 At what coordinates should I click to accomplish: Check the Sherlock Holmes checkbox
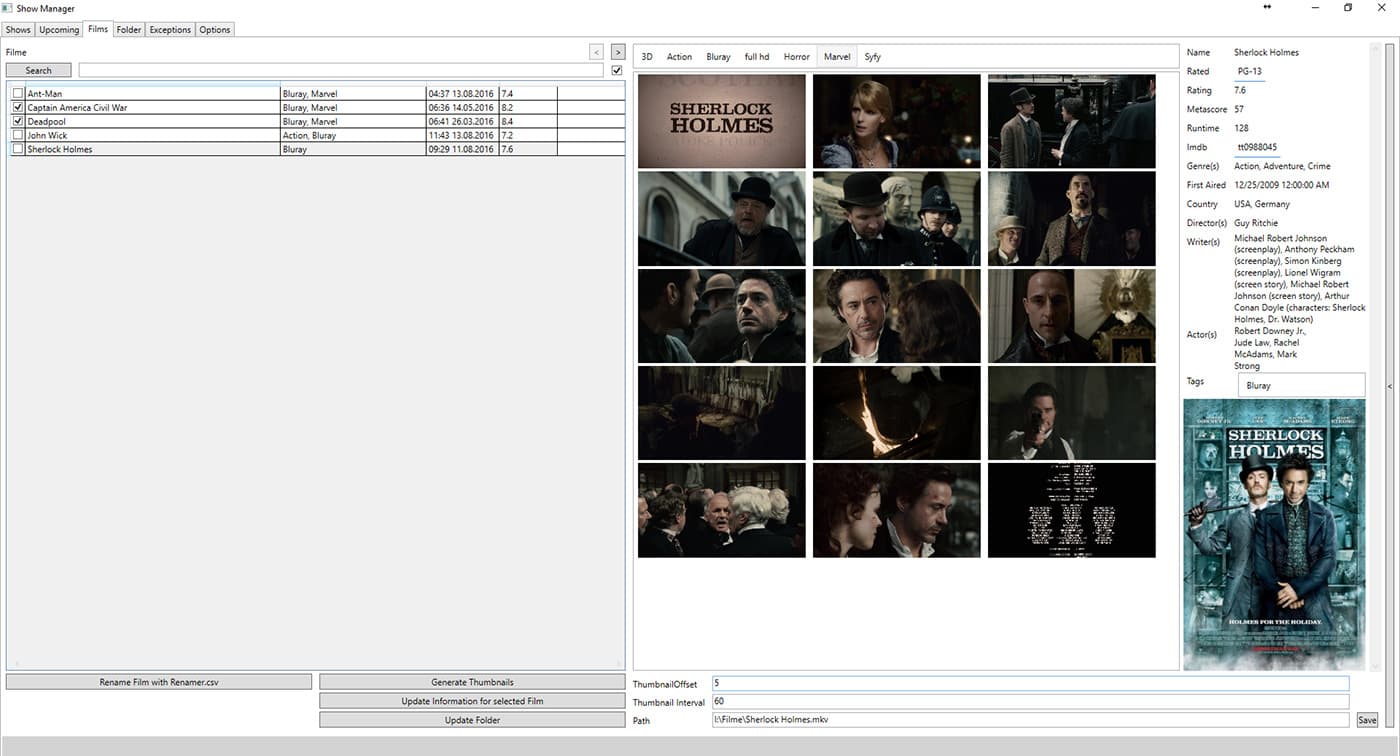[18, 149]
